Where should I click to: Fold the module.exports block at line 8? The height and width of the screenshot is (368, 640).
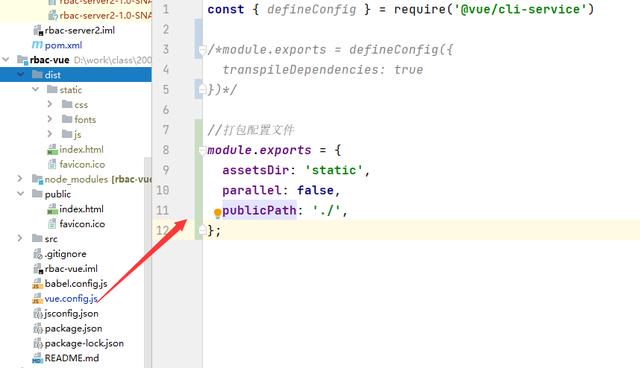(x=202, y=150)
